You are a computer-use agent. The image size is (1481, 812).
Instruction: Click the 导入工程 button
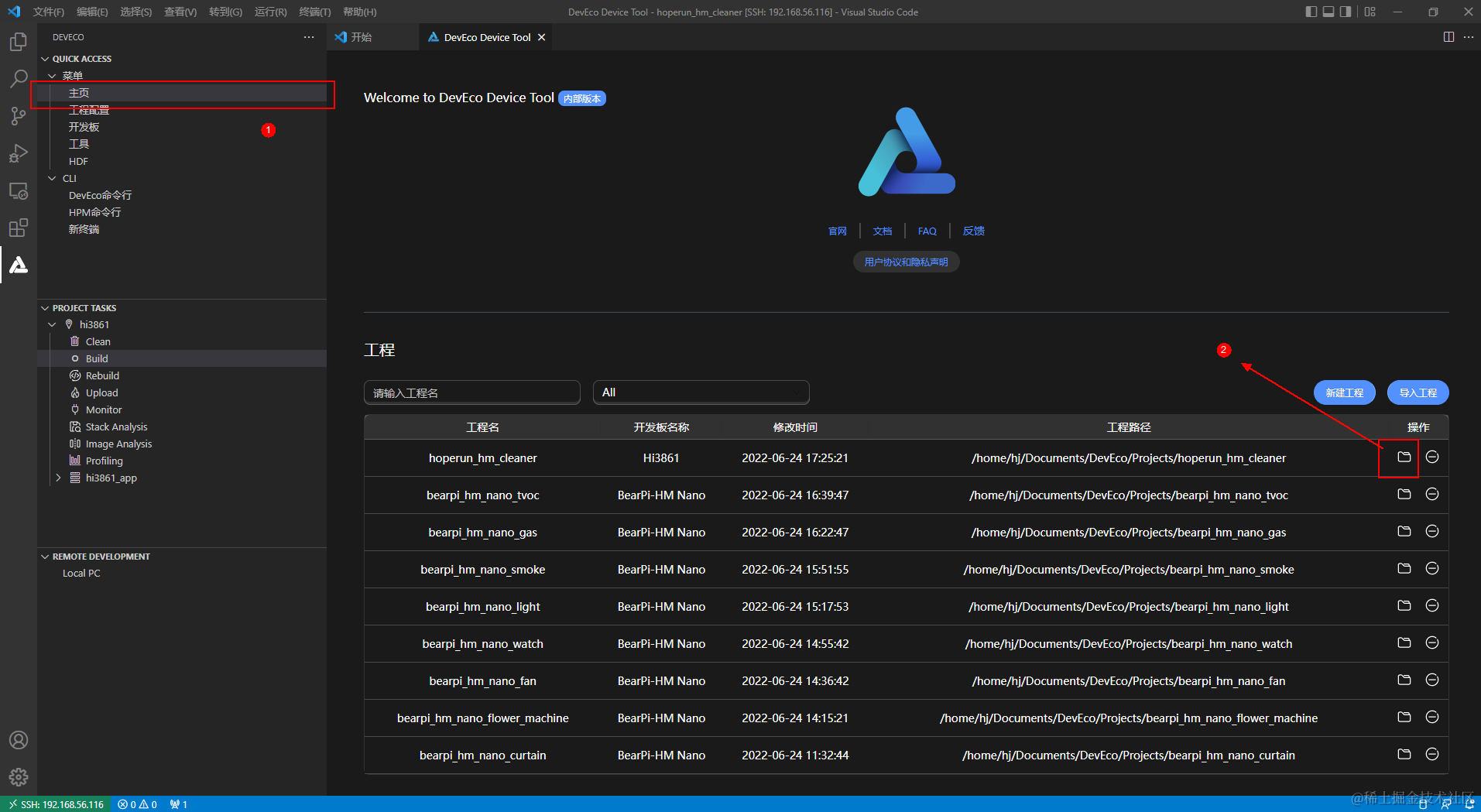click(x=1418, y=392)
